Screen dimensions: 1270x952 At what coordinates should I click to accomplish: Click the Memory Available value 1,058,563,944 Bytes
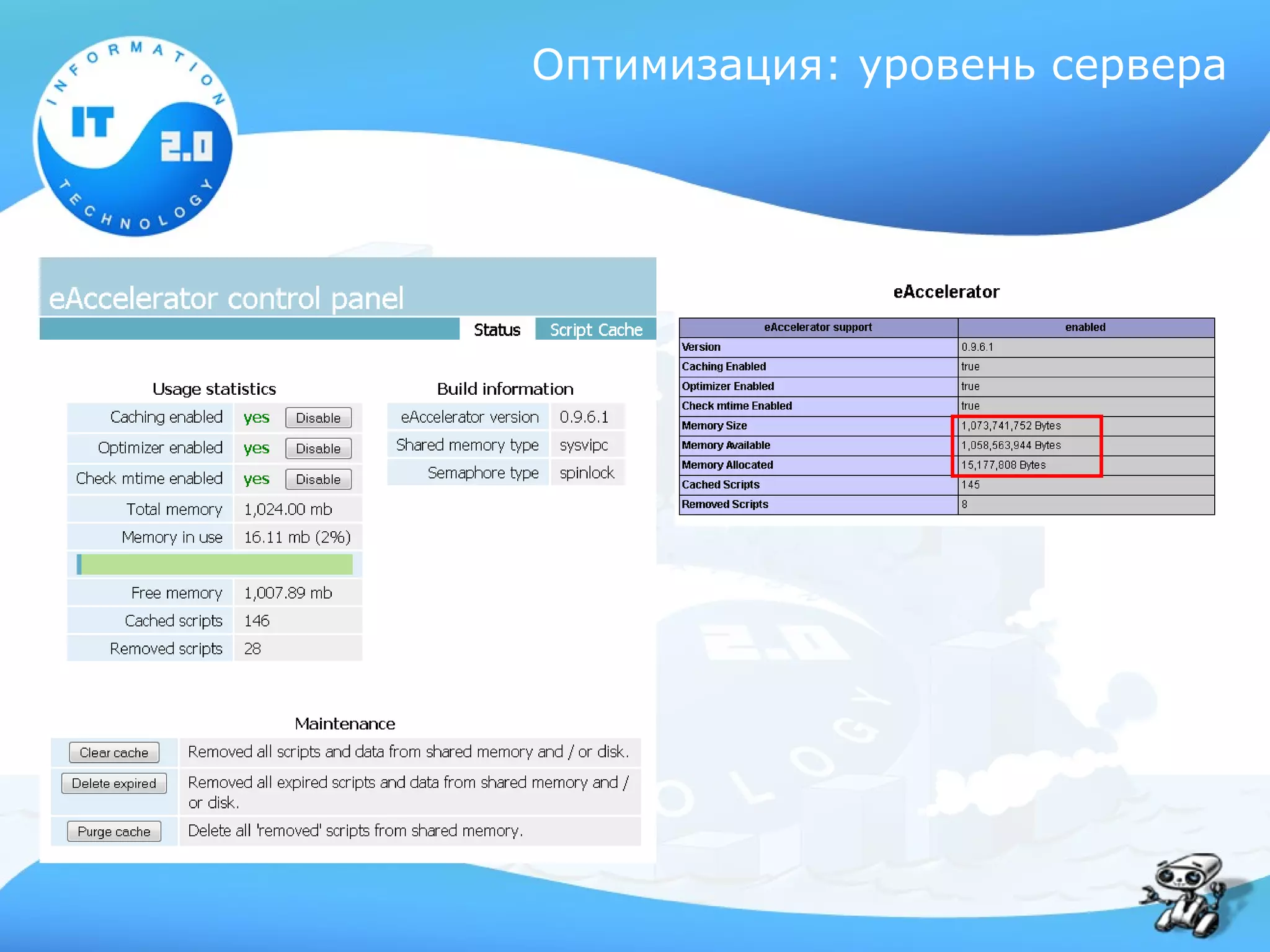(1011, 446)
